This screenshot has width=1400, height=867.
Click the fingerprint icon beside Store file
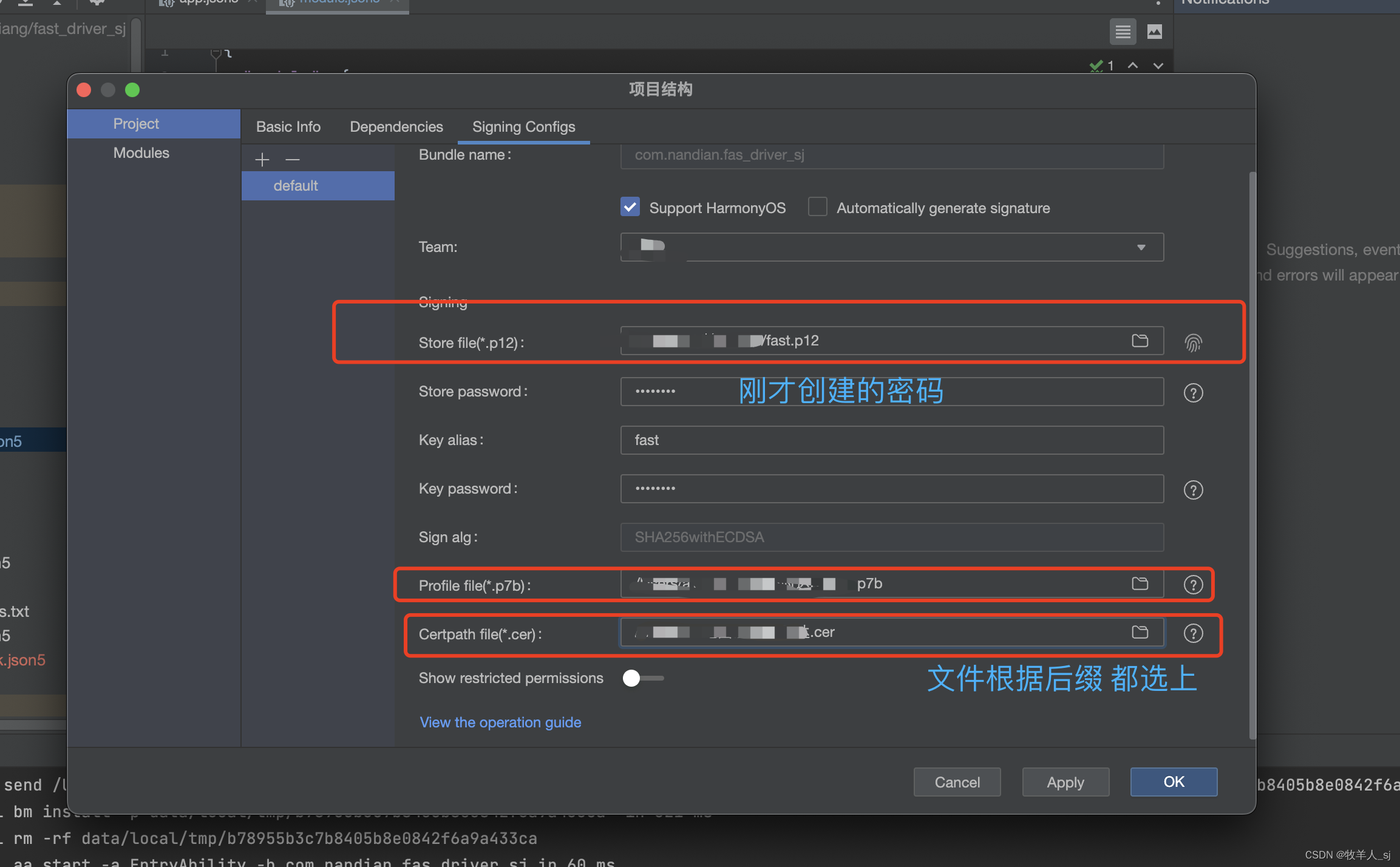[x=1193, y=343]
